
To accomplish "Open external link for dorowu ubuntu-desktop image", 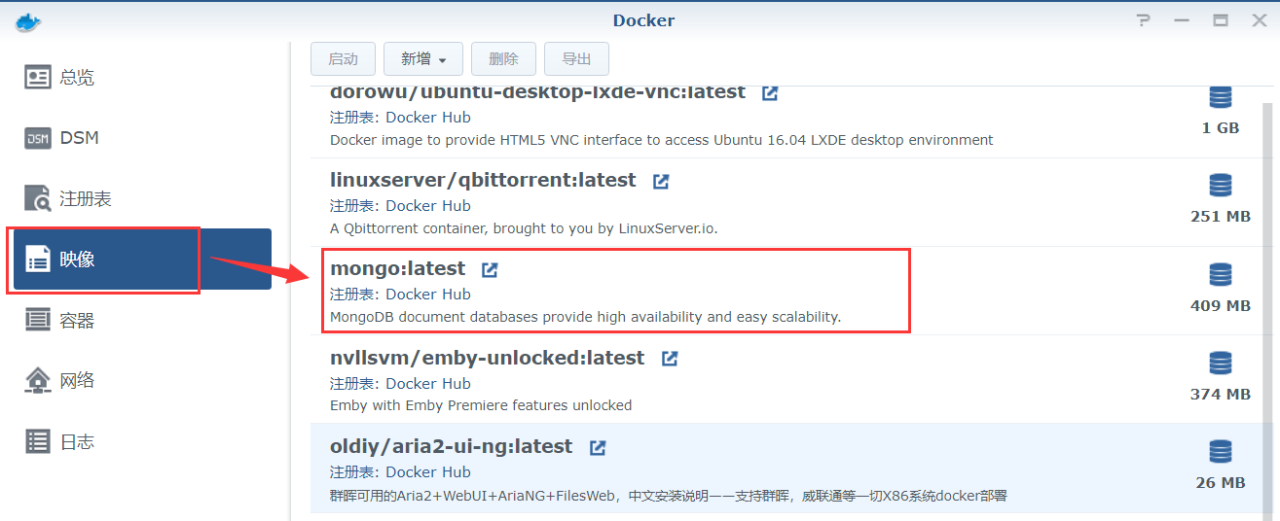I will coord(770,93).
